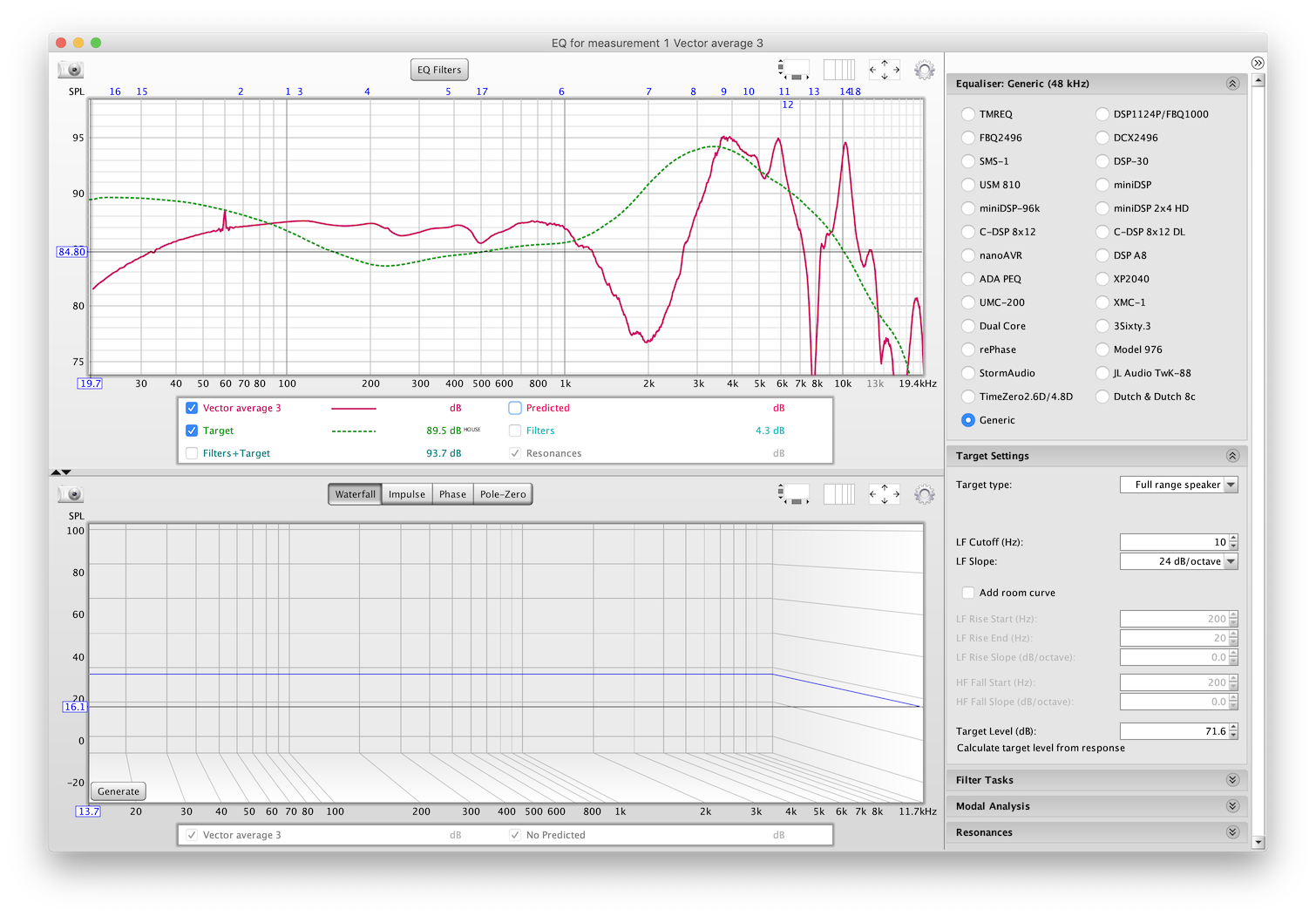Expand the Resonances section
The width and height of the screenshot is (1316, 916).
(x=1232, y=832)
